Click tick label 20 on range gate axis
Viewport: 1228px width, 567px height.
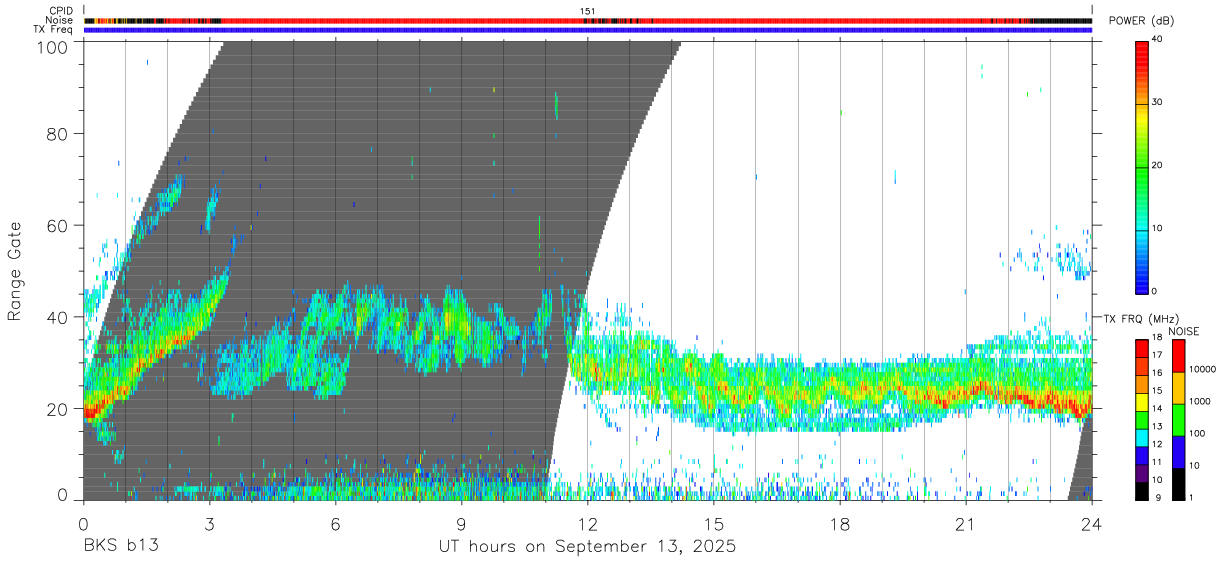(57, 409)
